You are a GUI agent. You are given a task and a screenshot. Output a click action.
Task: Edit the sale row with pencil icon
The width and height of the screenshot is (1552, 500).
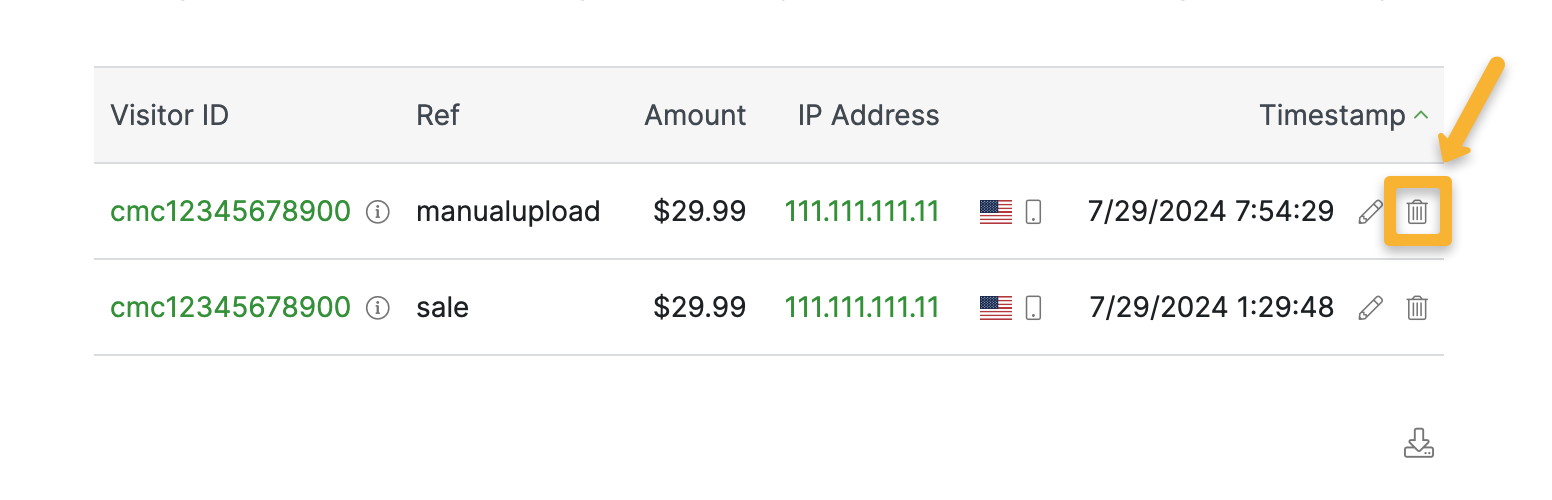1370,308
